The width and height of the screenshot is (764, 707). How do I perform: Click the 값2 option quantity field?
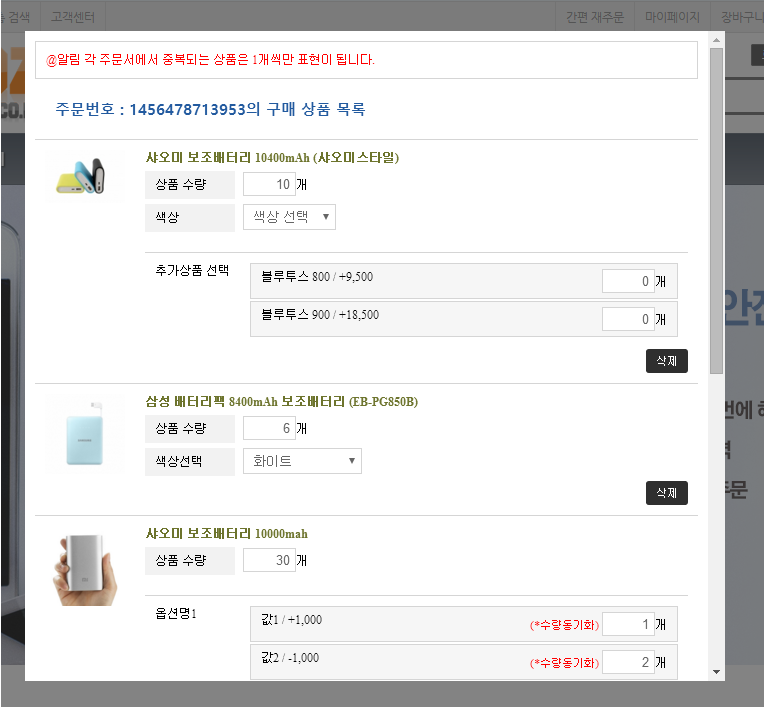click(x=627, y=662)
